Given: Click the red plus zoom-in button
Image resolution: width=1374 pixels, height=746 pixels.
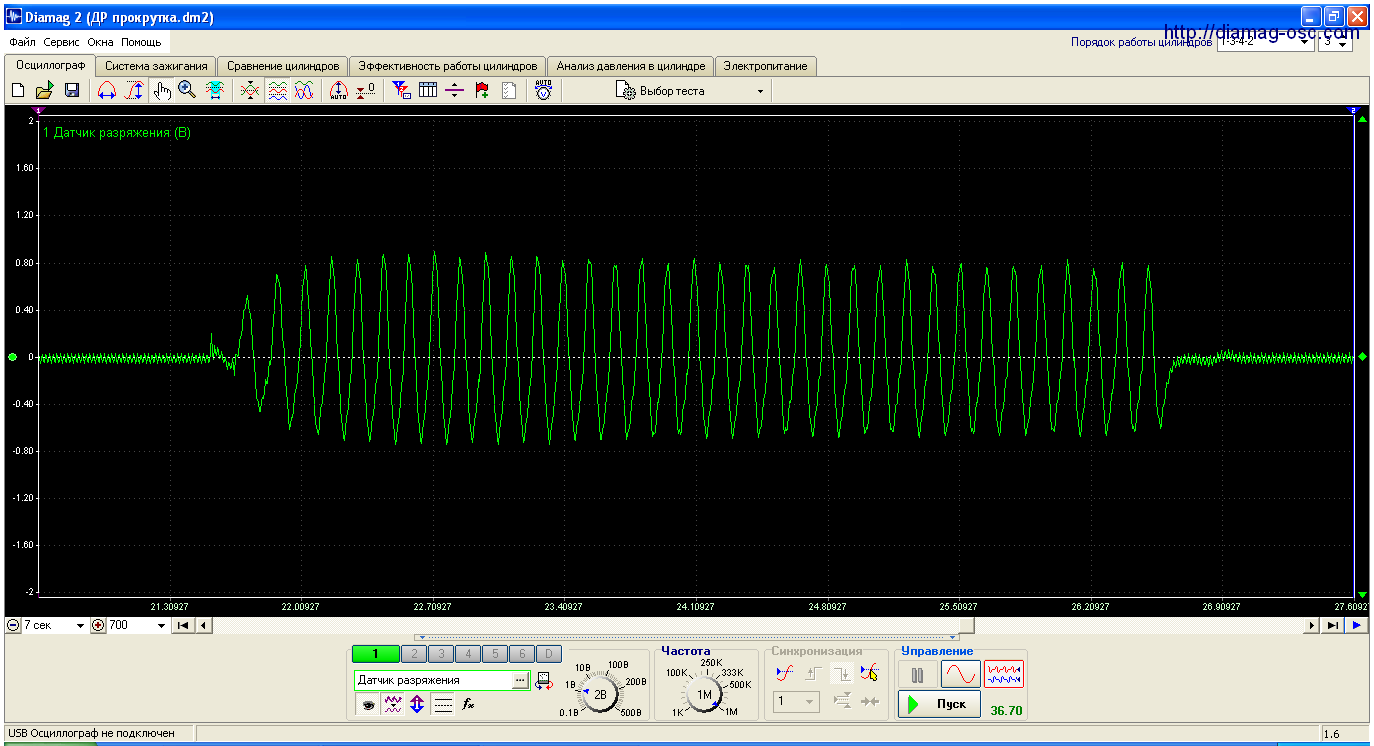Looking at the screenshot, I should [x=98, y=625].
